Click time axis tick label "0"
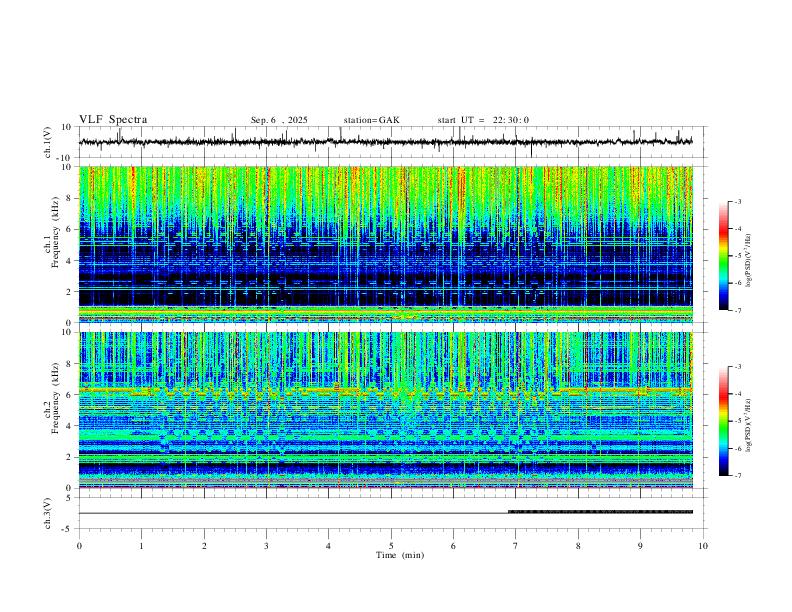This screenshot has width=792, height=612. (79, 546)
